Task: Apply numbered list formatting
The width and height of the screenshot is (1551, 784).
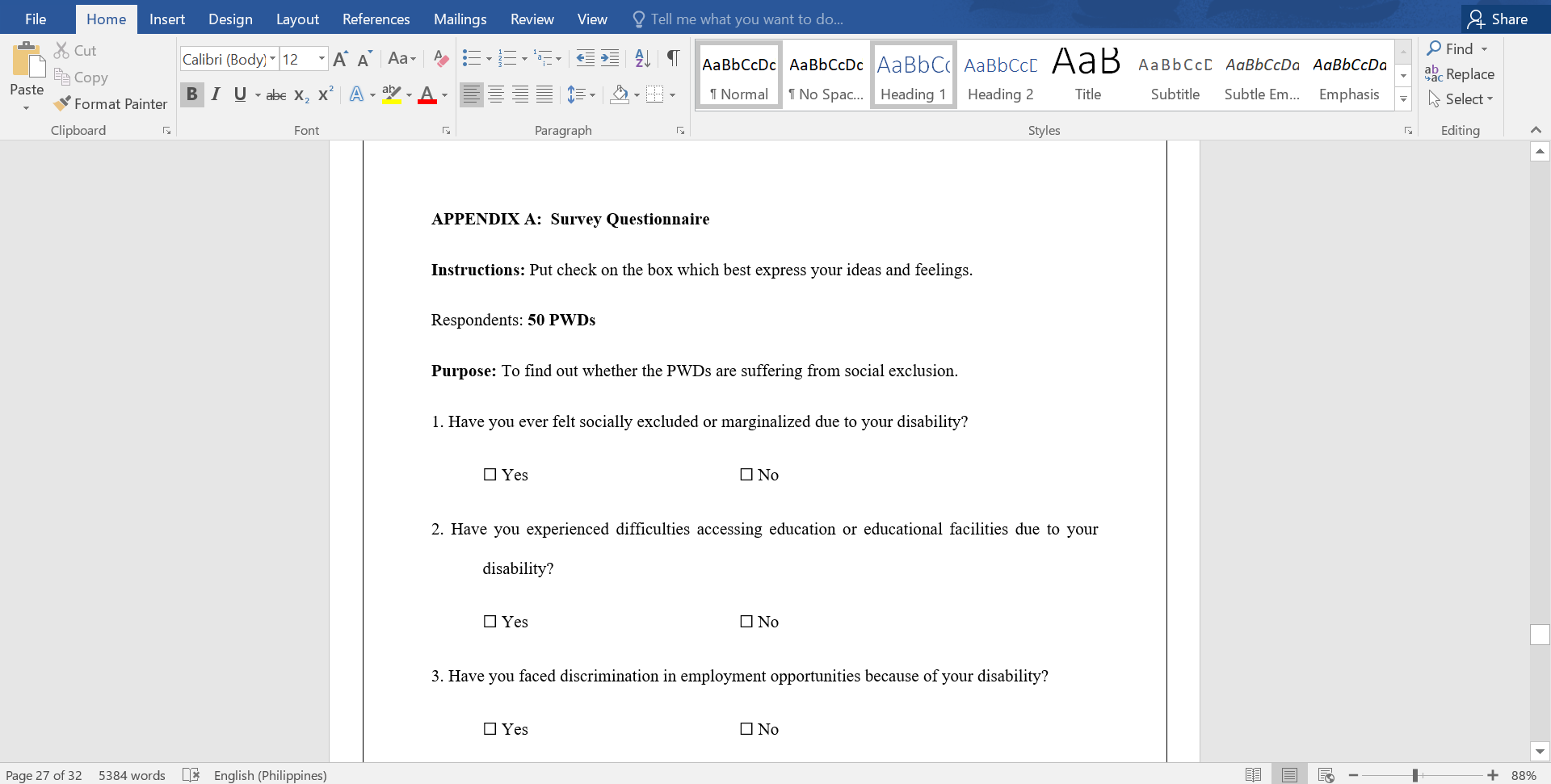Action: [507, 58]
